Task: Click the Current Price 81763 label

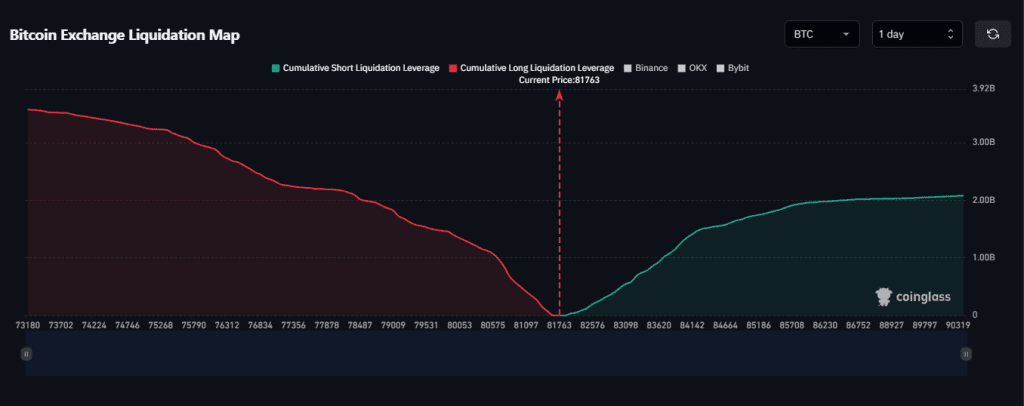Action: point(559,80)
